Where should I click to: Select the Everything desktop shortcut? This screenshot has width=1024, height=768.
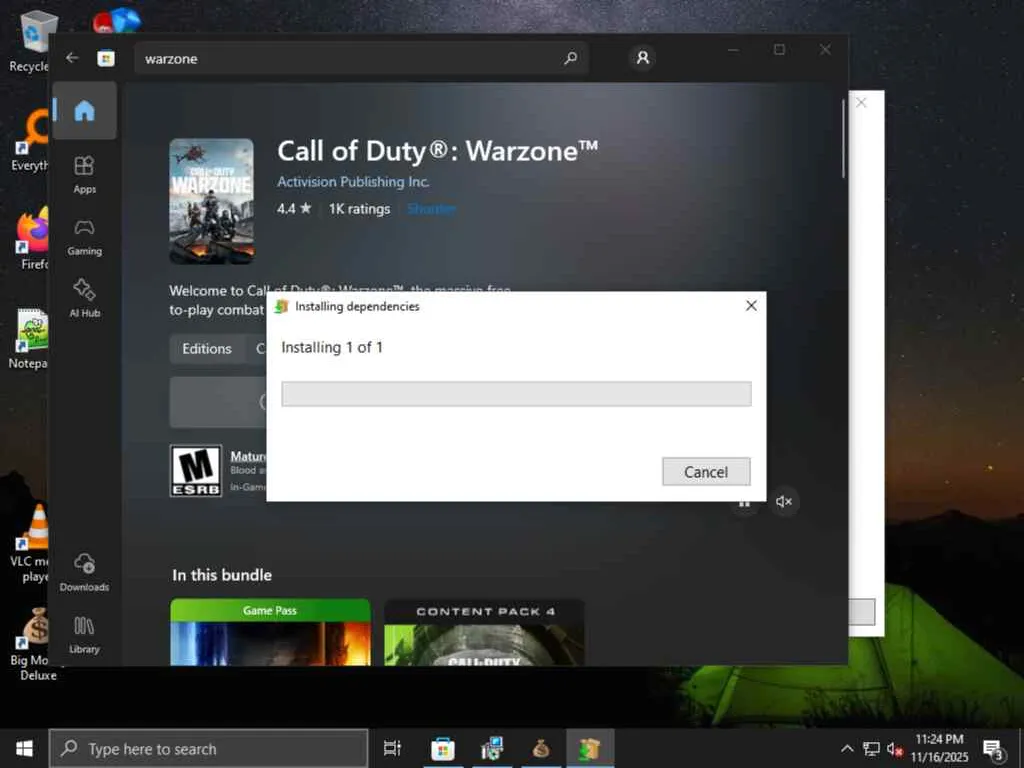30,140
